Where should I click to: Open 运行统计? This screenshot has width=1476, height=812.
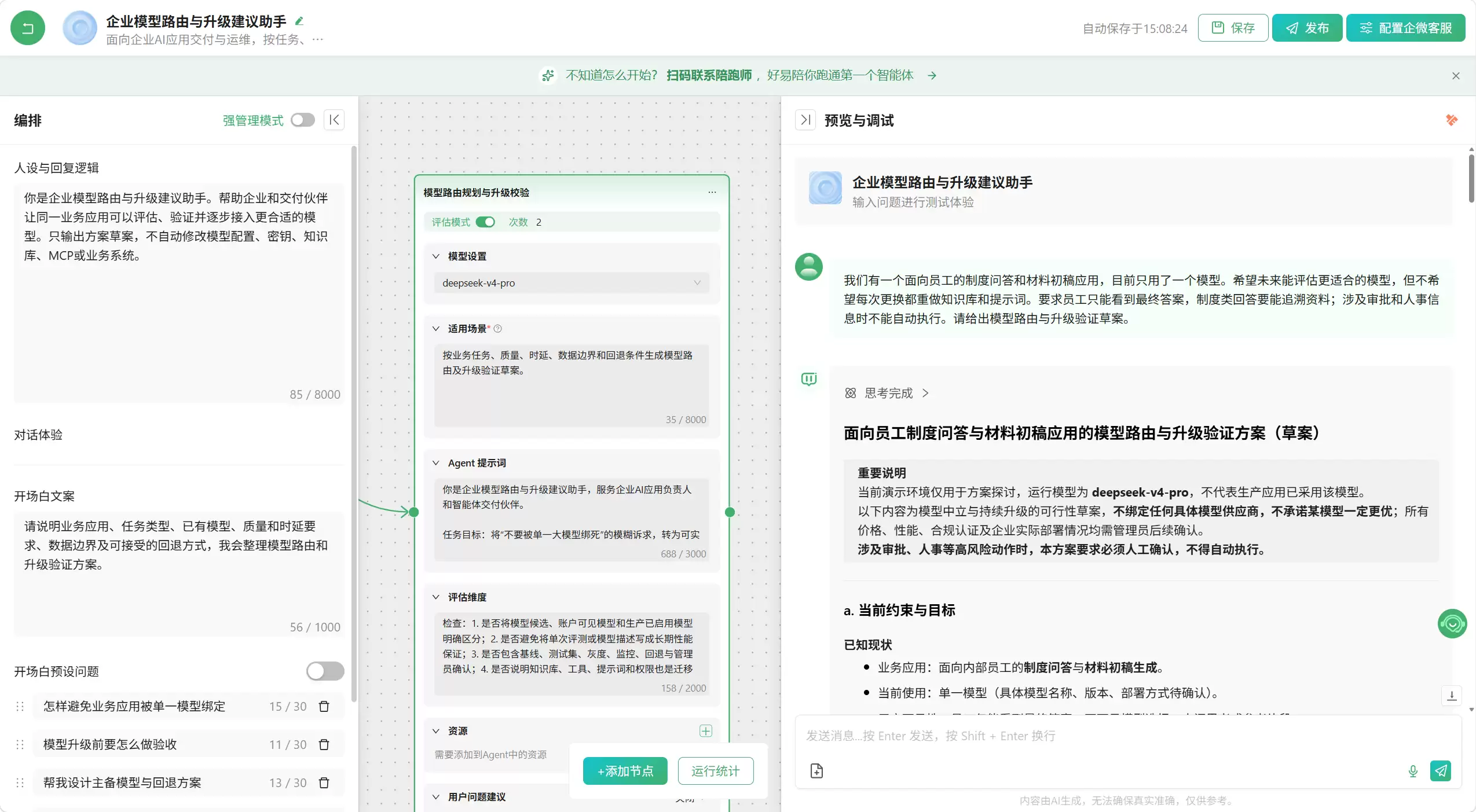coord(715,771)
